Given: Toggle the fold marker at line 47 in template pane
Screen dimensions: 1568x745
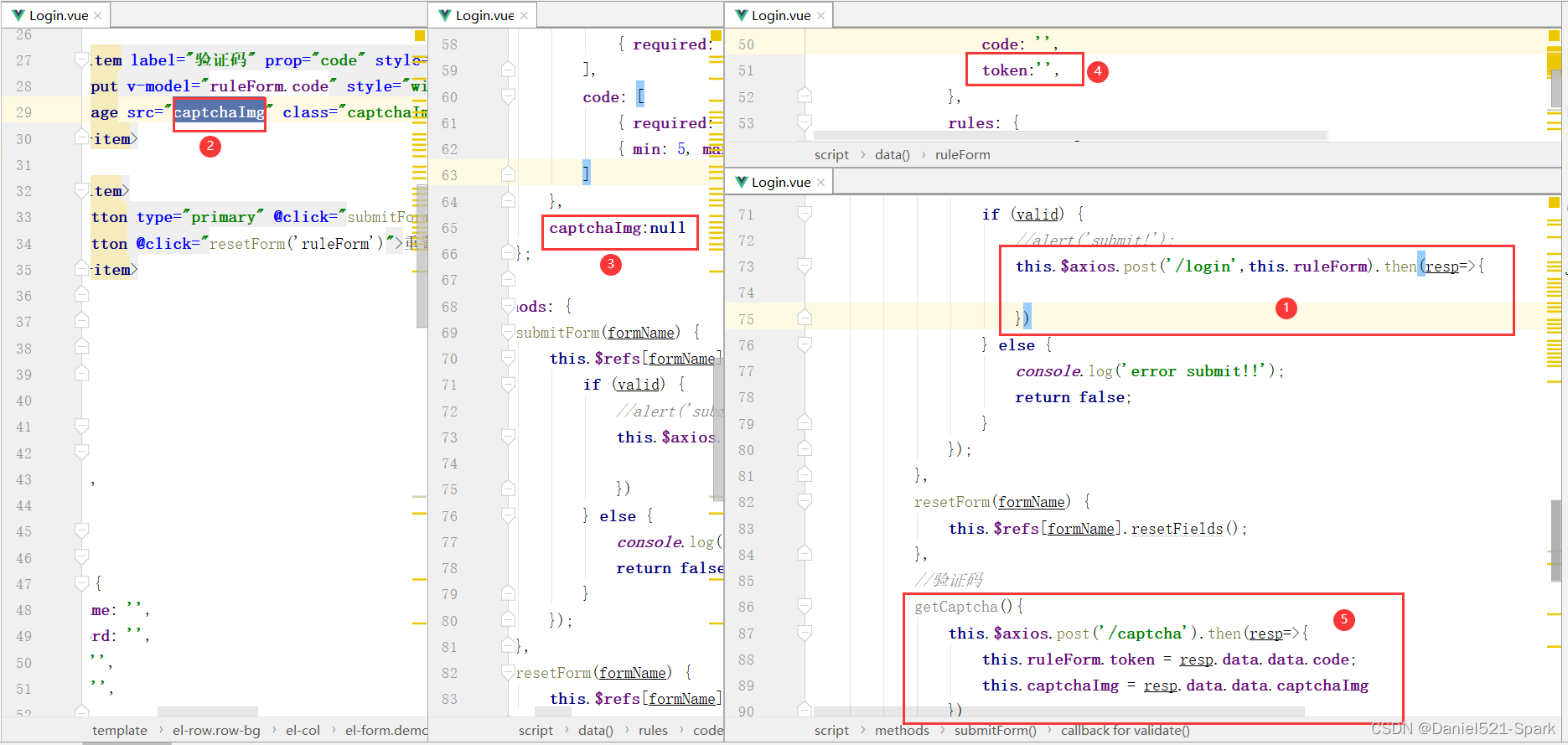Looking at the screenshot, I should click(81, 582).
